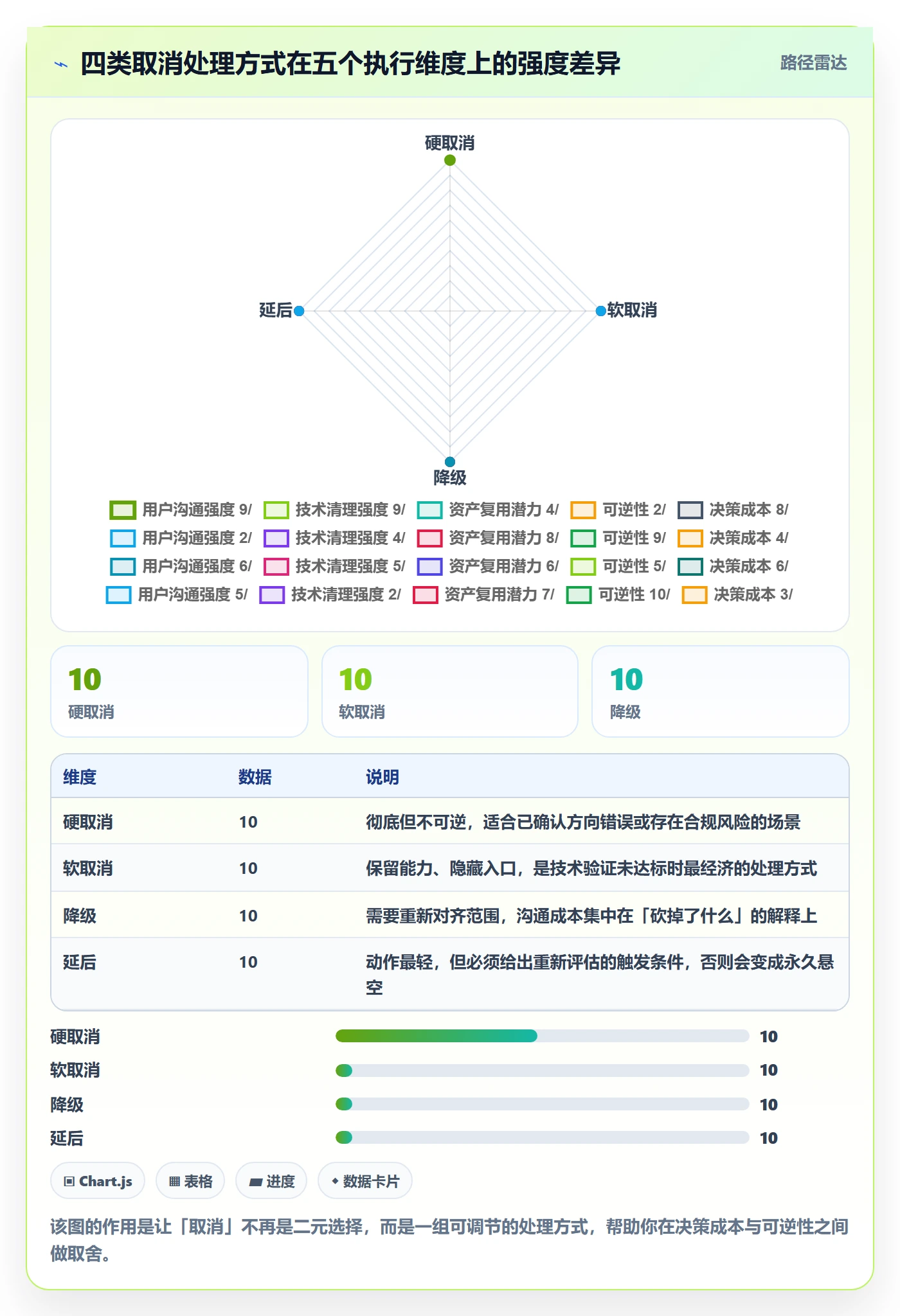900x1316 pixels.
Task: Click the description starting 需要重新对齐范围
Action: pos(591,915)
